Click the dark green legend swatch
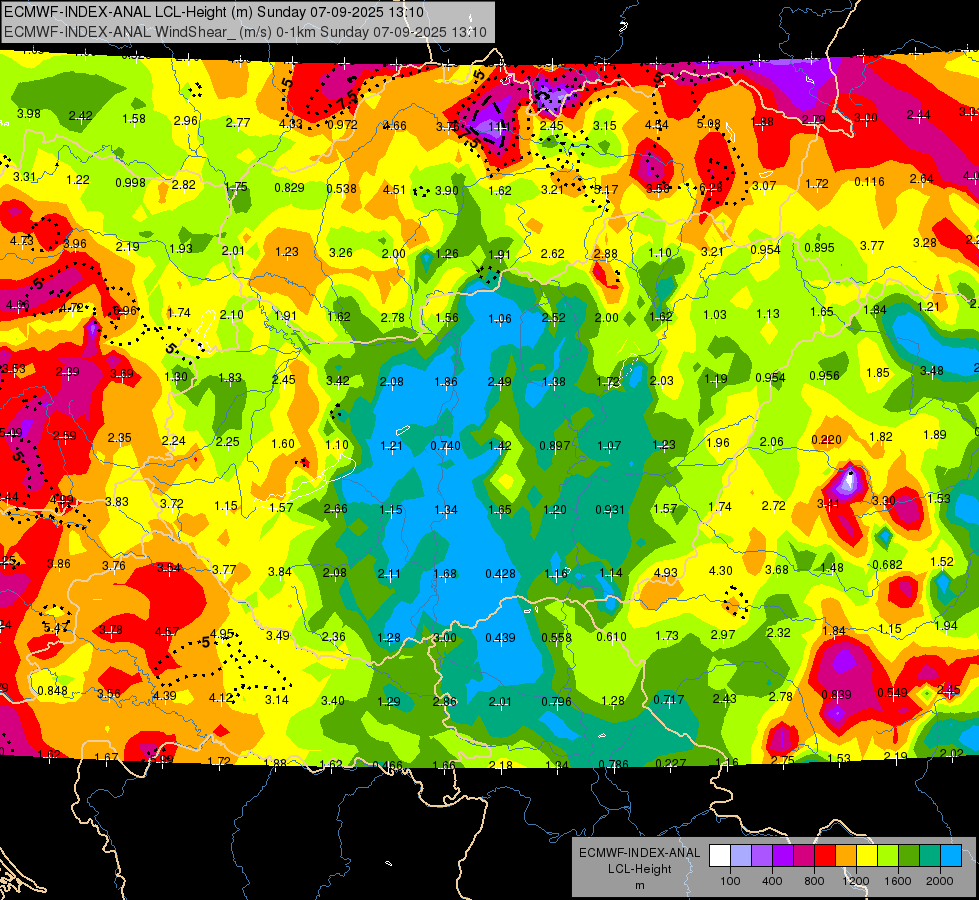 (x=909, y=855)
